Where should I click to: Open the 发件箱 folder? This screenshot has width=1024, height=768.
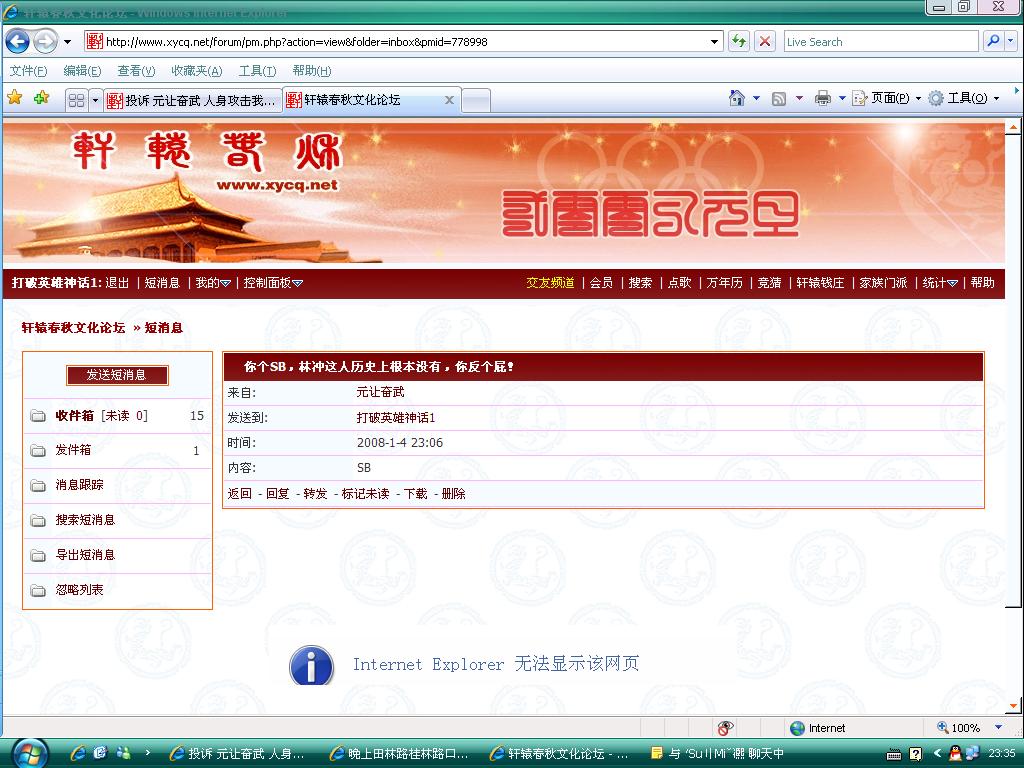[x=73, y=450]
